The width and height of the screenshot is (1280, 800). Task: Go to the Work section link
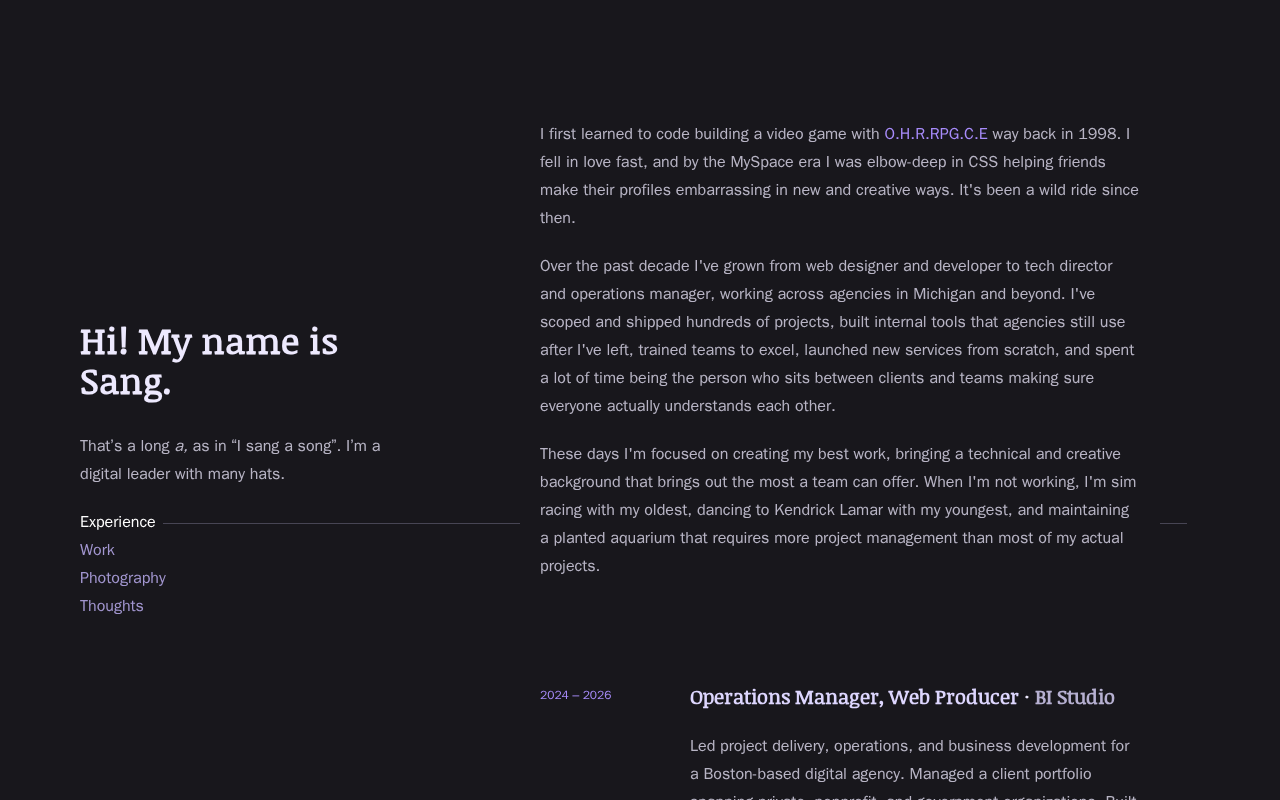(97, 550)
